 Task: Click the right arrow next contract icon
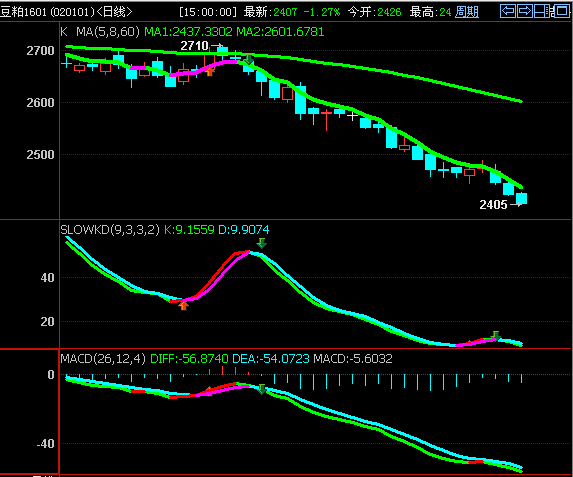(525, 11)
